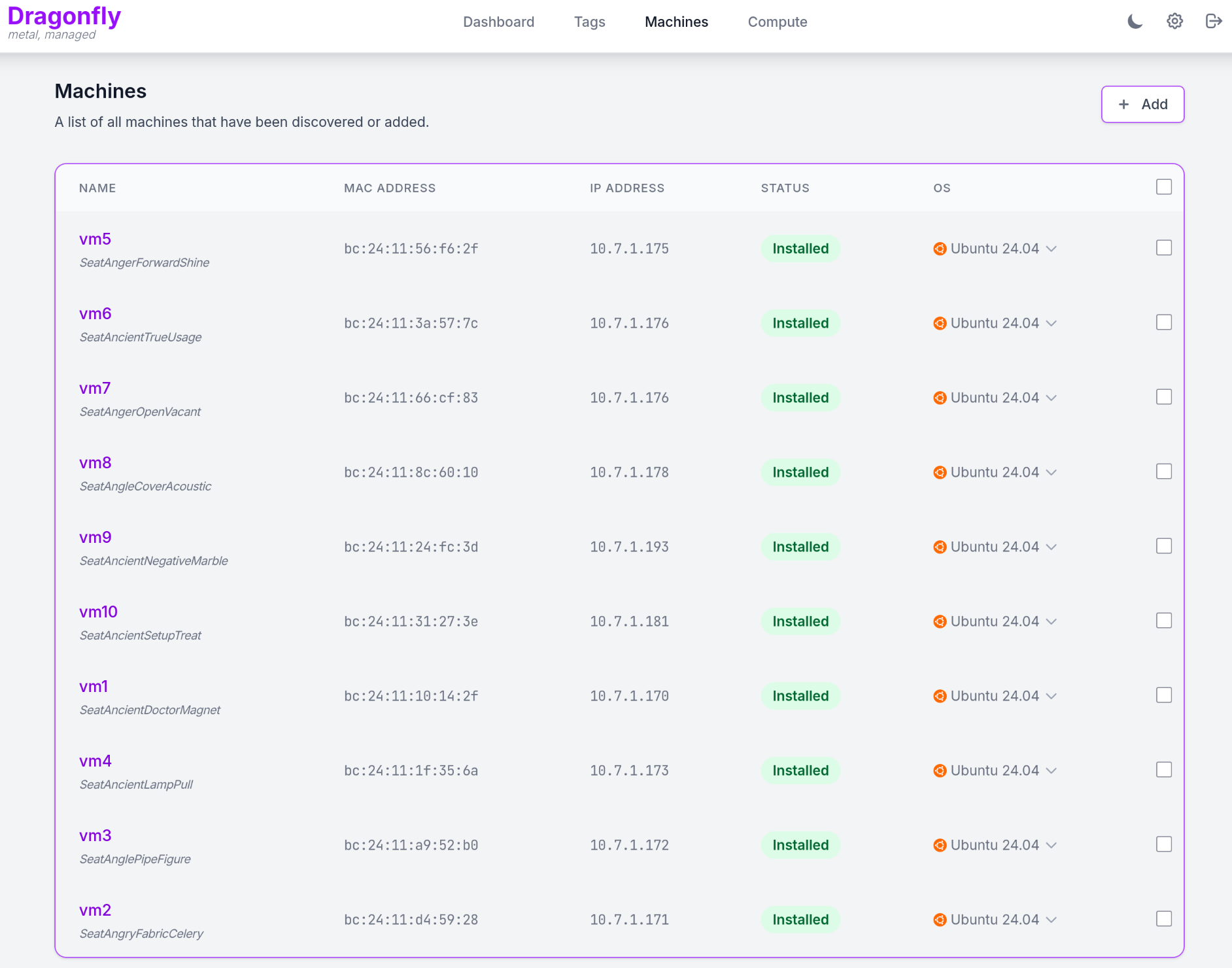Click the Installed status badge for vm4
Screen dimensions: 1232x968
tap(800, 770)
